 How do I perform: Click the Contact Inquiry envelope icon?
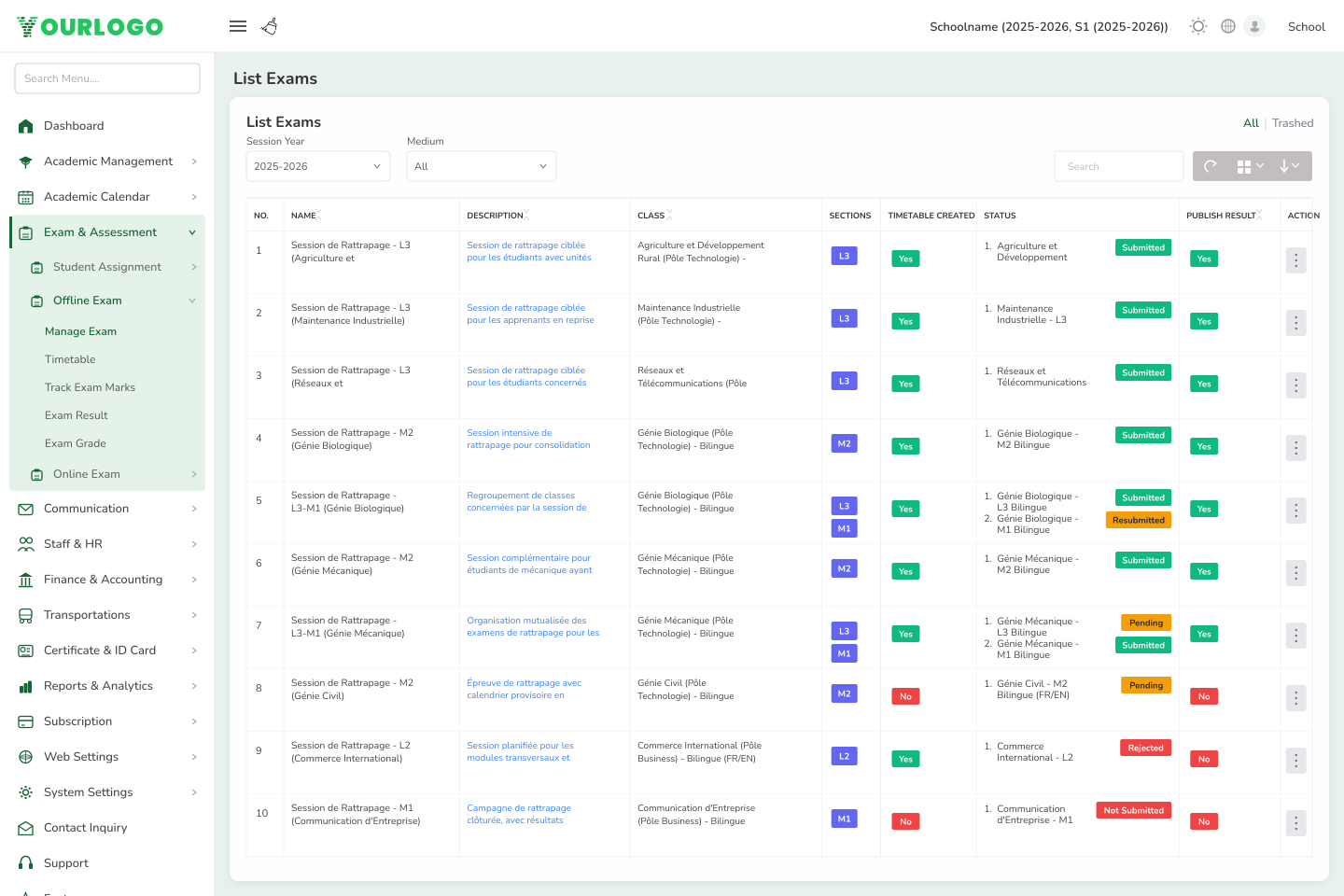tap(26, 828)
